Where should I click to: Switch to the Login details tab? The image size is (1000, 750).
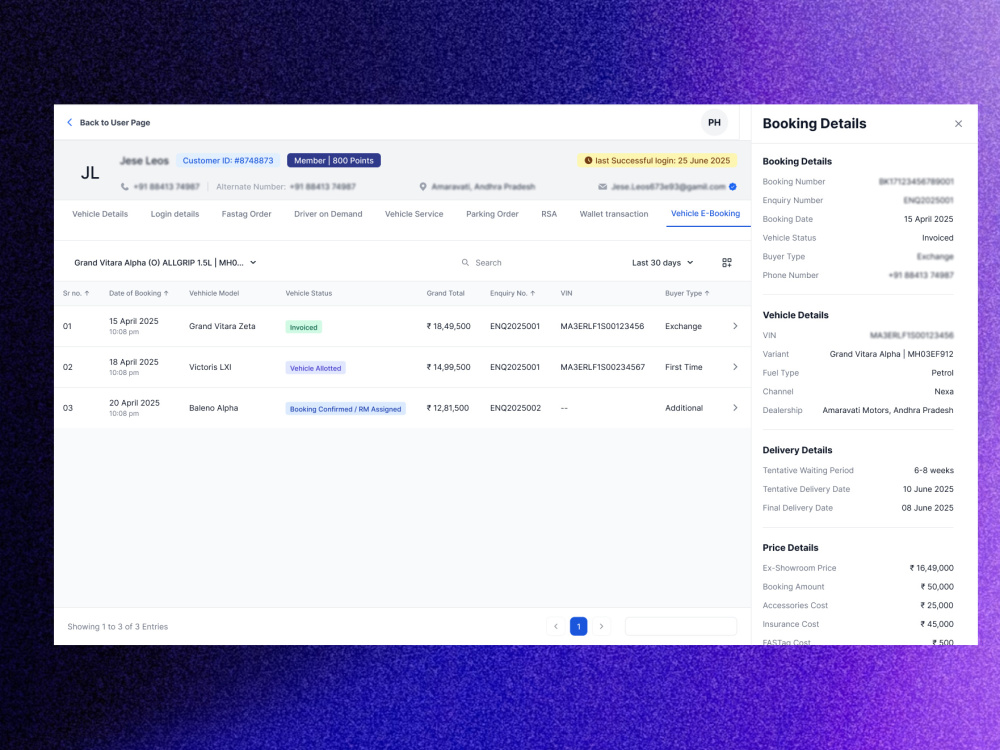(x=175, y=214)
